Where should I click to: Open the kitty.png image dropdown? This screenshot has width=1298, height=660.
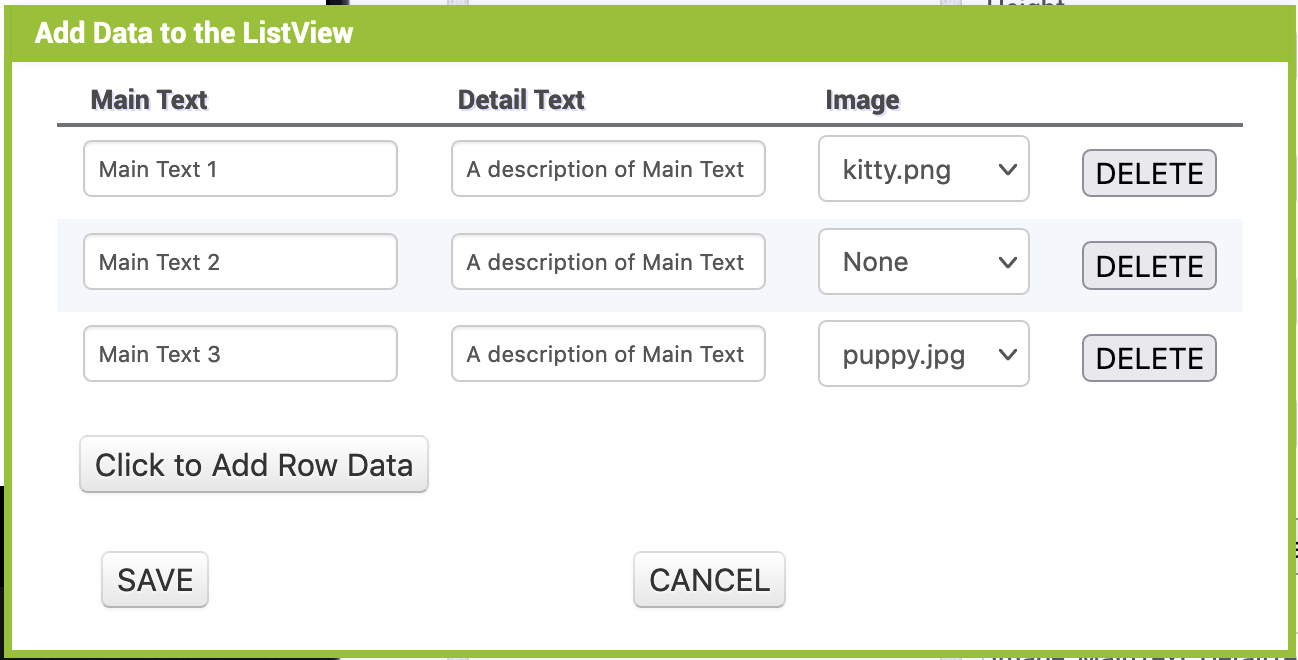click(x=922, y=169)
